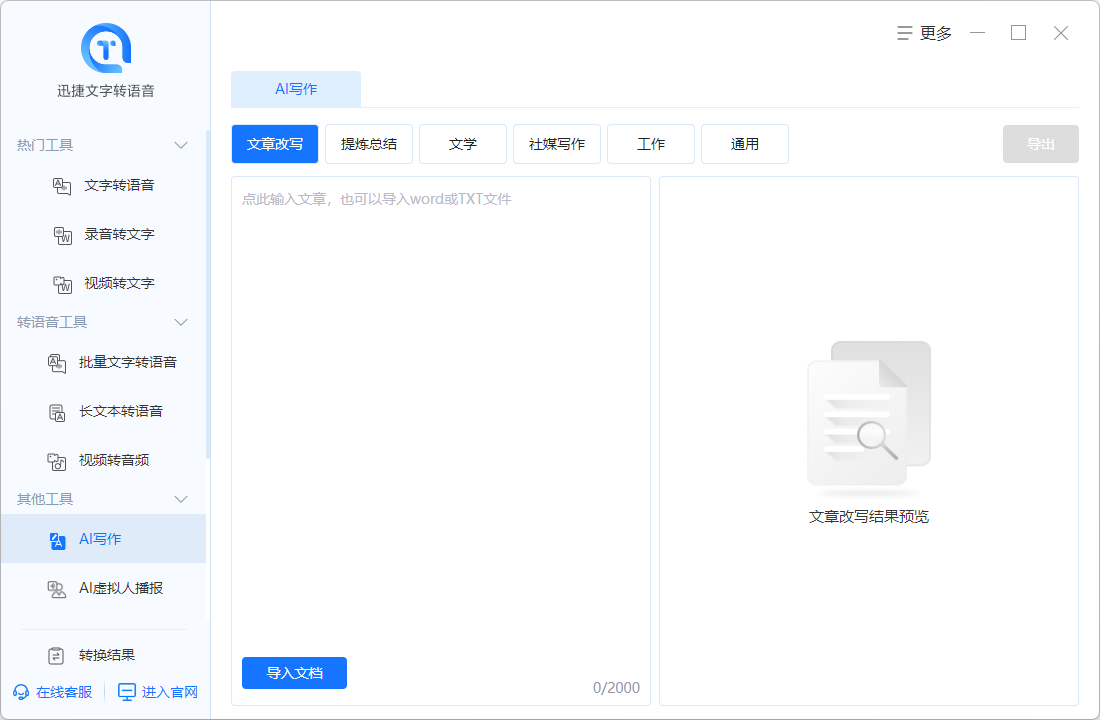Open the 录音转文字 tool
The height and width of the screenshot is (720, 1100).
[x=103, y=235]
